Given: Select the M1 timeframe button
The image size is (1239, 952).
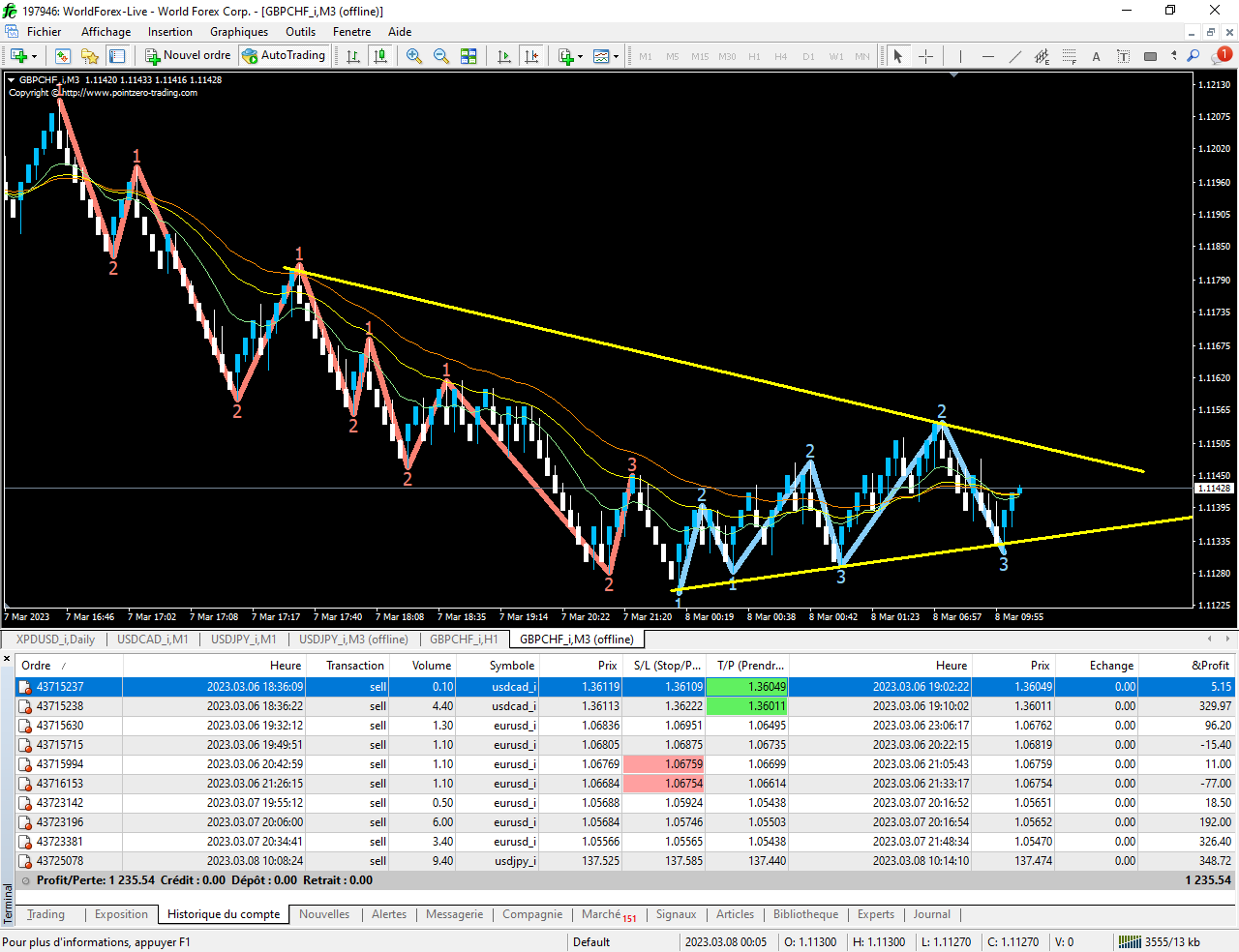Looking at the screenshot, I should click(646, 56).
